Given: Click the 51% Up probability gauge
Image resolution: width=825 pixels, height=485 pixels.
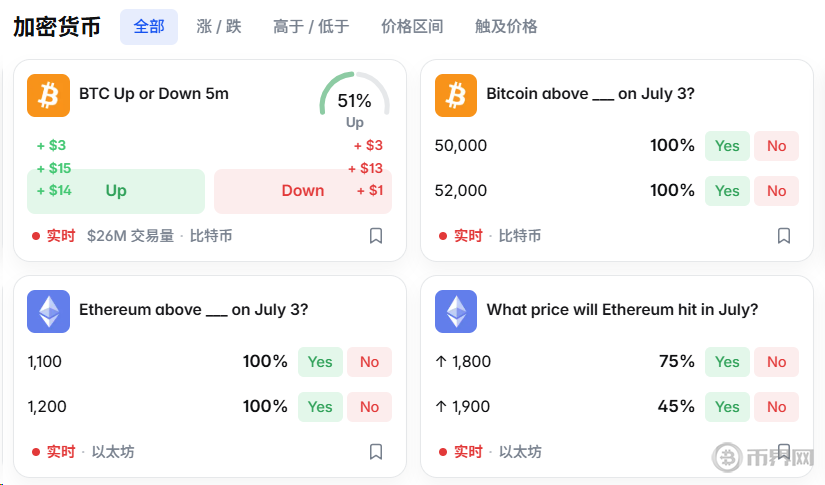Looking at the screenshot, I should click(355, 101).
